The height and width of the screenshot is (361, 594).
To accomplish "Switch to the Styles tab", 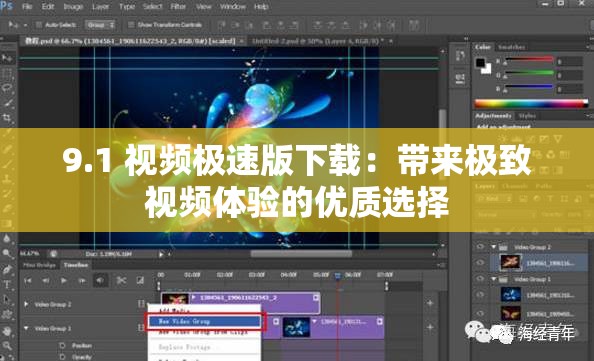I will pyautogui.click(x=527, y=116).
